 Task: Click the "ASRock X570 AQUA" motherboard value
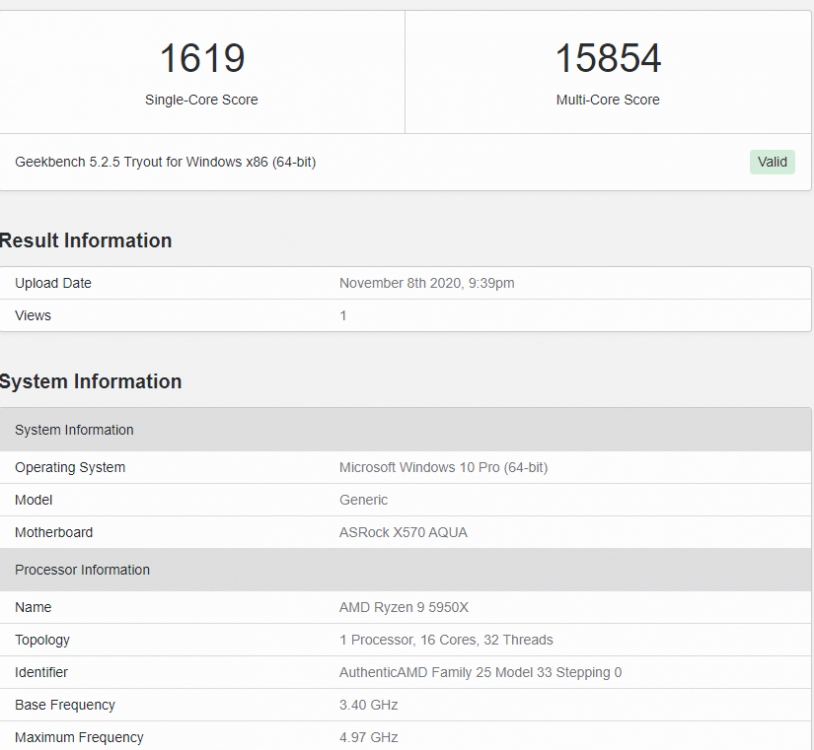pos(403,533)
